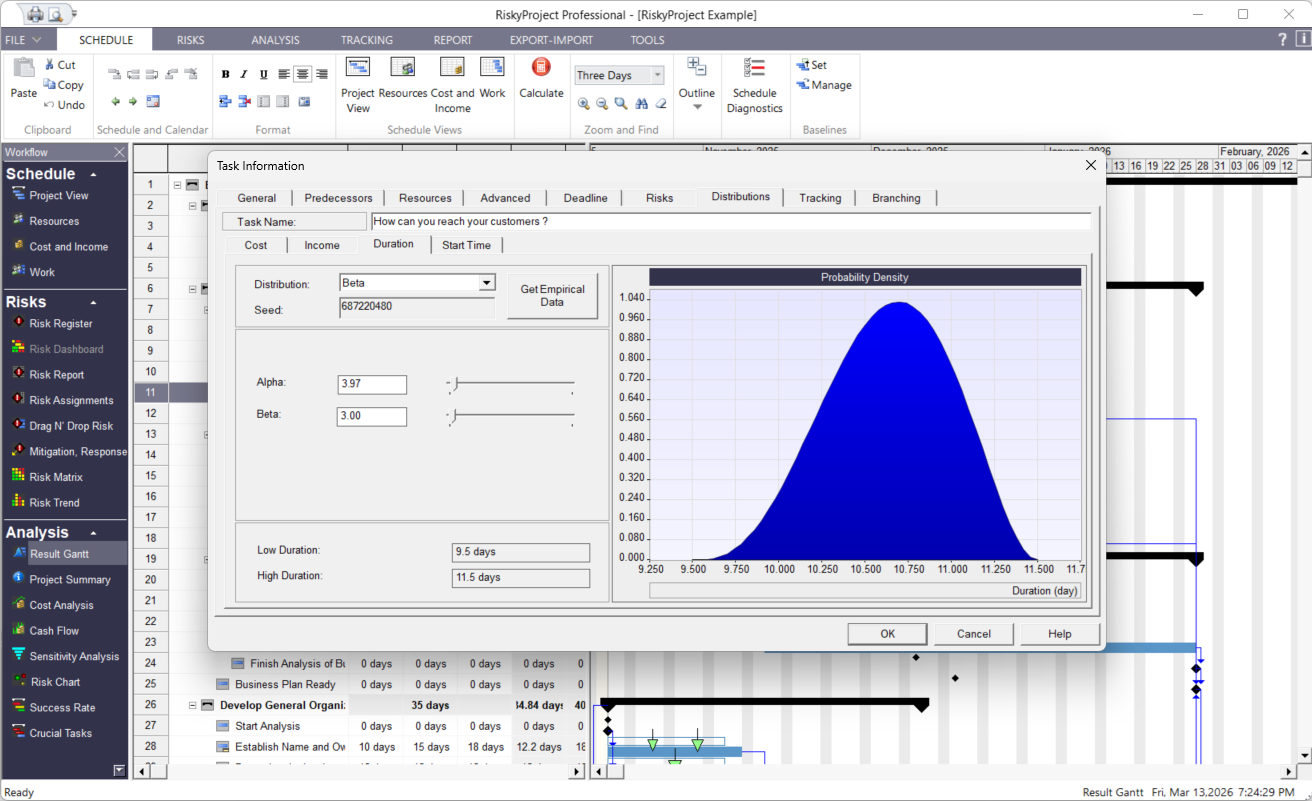This screenshot has width=1312, height=801.
Task: Click the Schedule Diagnostics tool
Action: pos(754,85)
